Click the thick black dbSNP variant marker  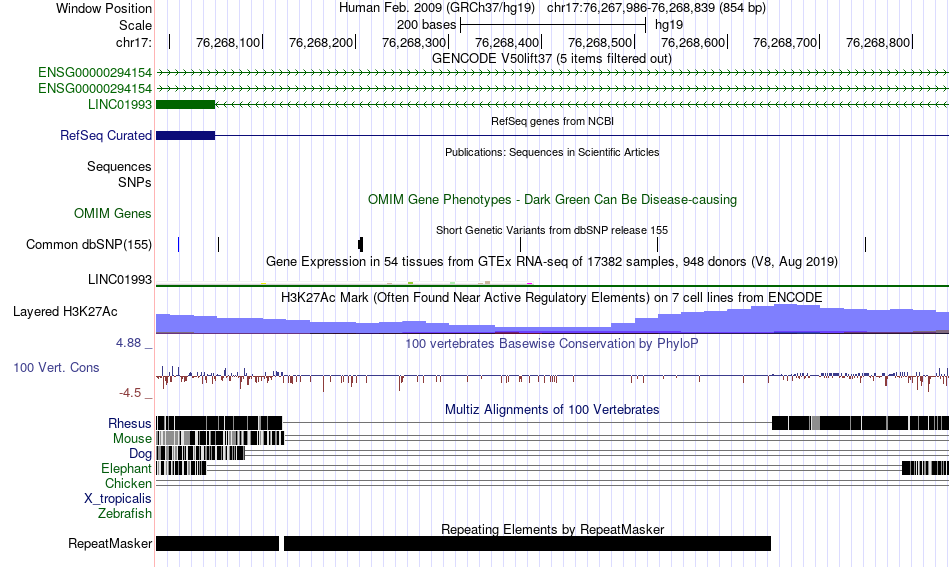(x=360, y=244)
